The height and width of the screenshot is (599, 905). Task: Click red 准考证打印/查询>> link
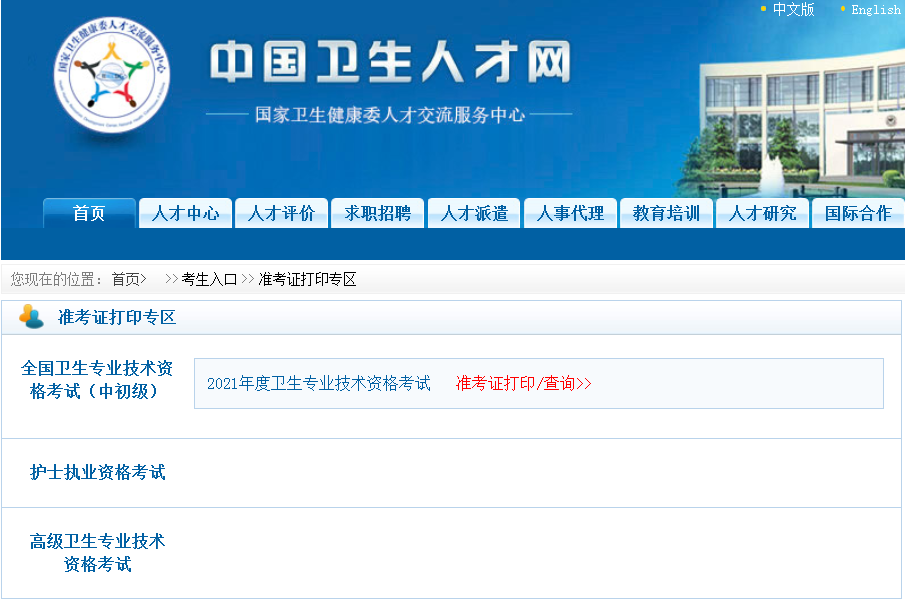point(523,383)
